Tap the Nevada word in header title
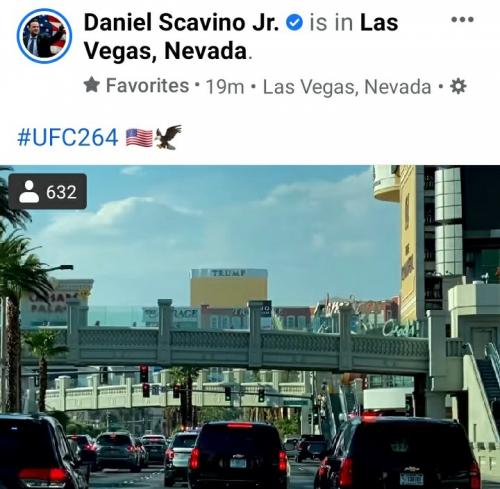 [x=205, y=51]
